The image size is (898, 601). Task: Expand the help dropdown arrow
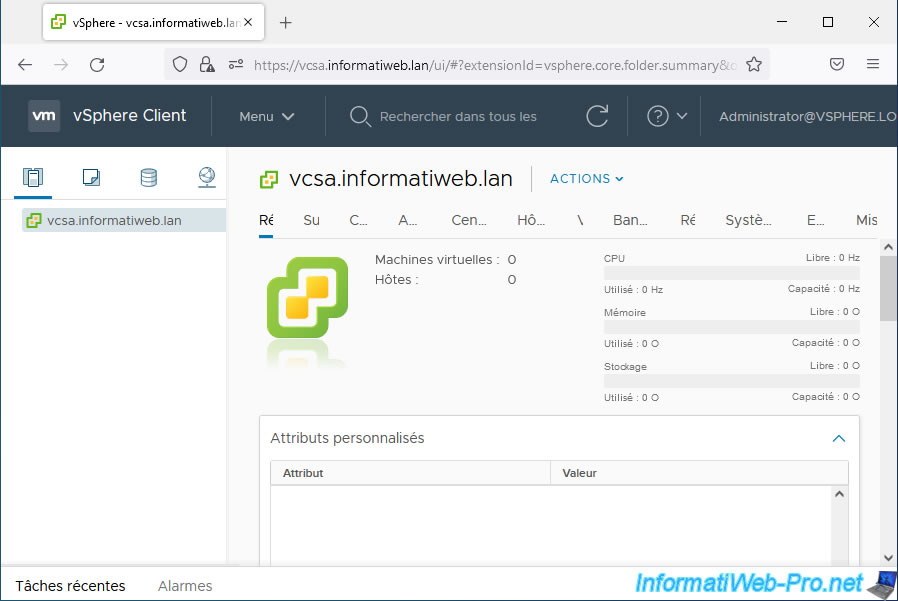pos(682,116)
